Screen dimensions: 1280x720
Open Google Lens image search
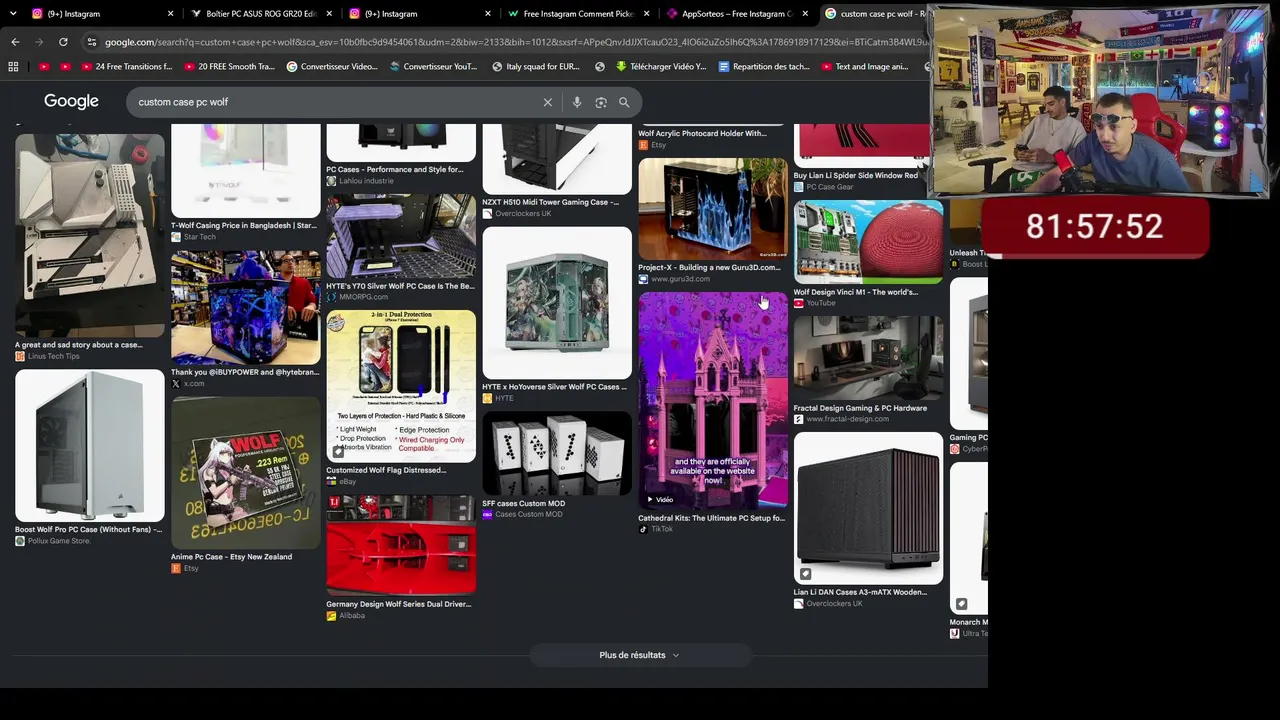(601, 102)
